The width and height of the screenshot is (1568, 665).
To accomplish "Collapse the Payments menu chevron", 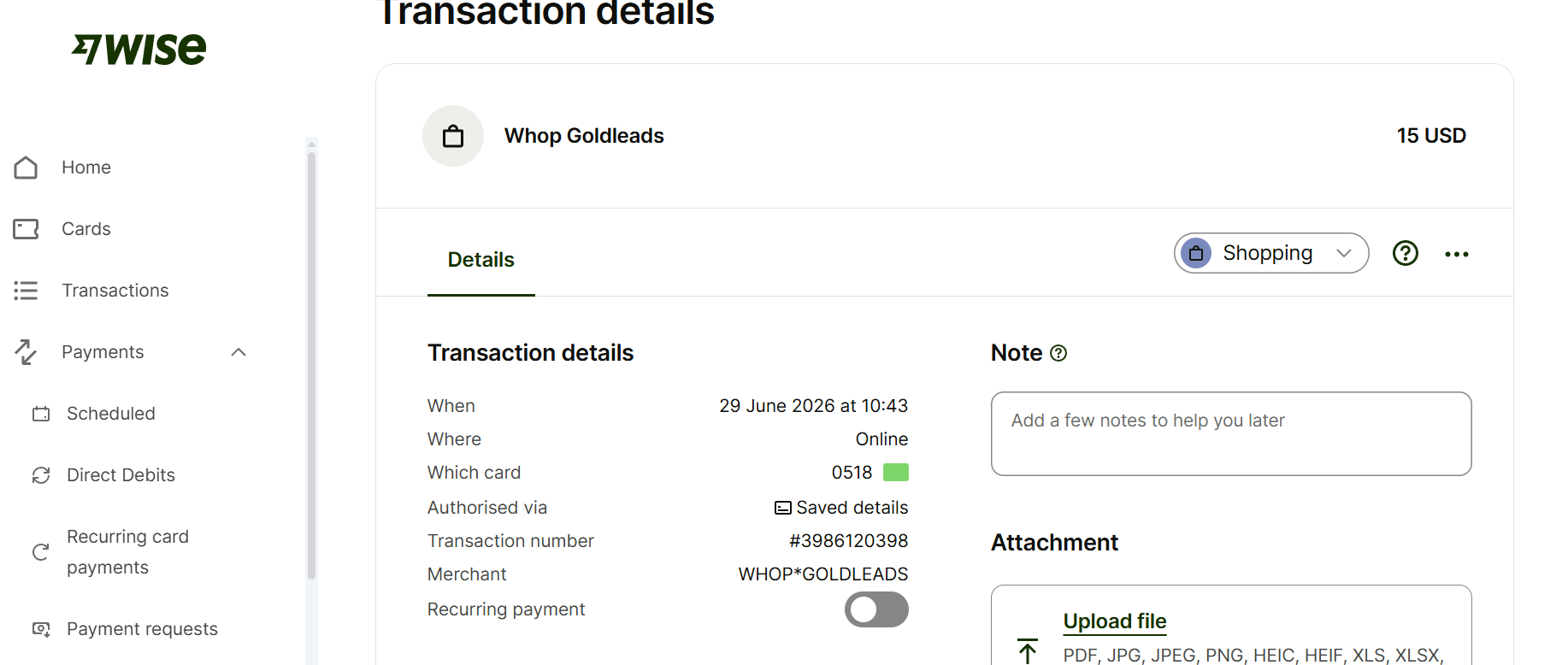I will coord(239,352).
